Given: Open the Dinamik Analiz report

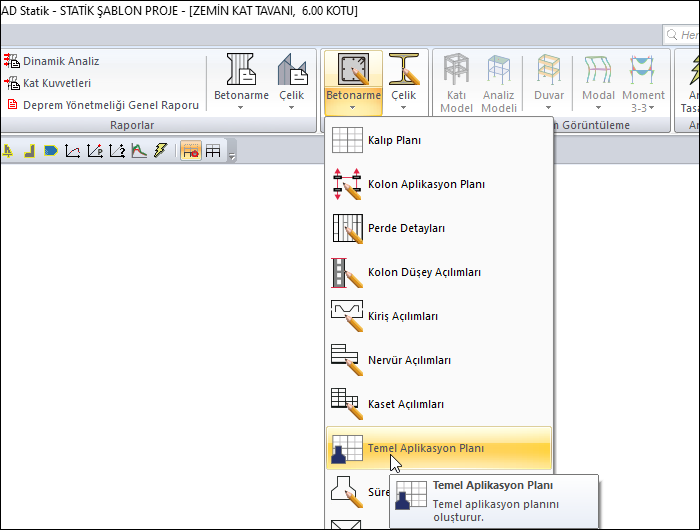Looking at the screenshot, I should click(61, 61).
